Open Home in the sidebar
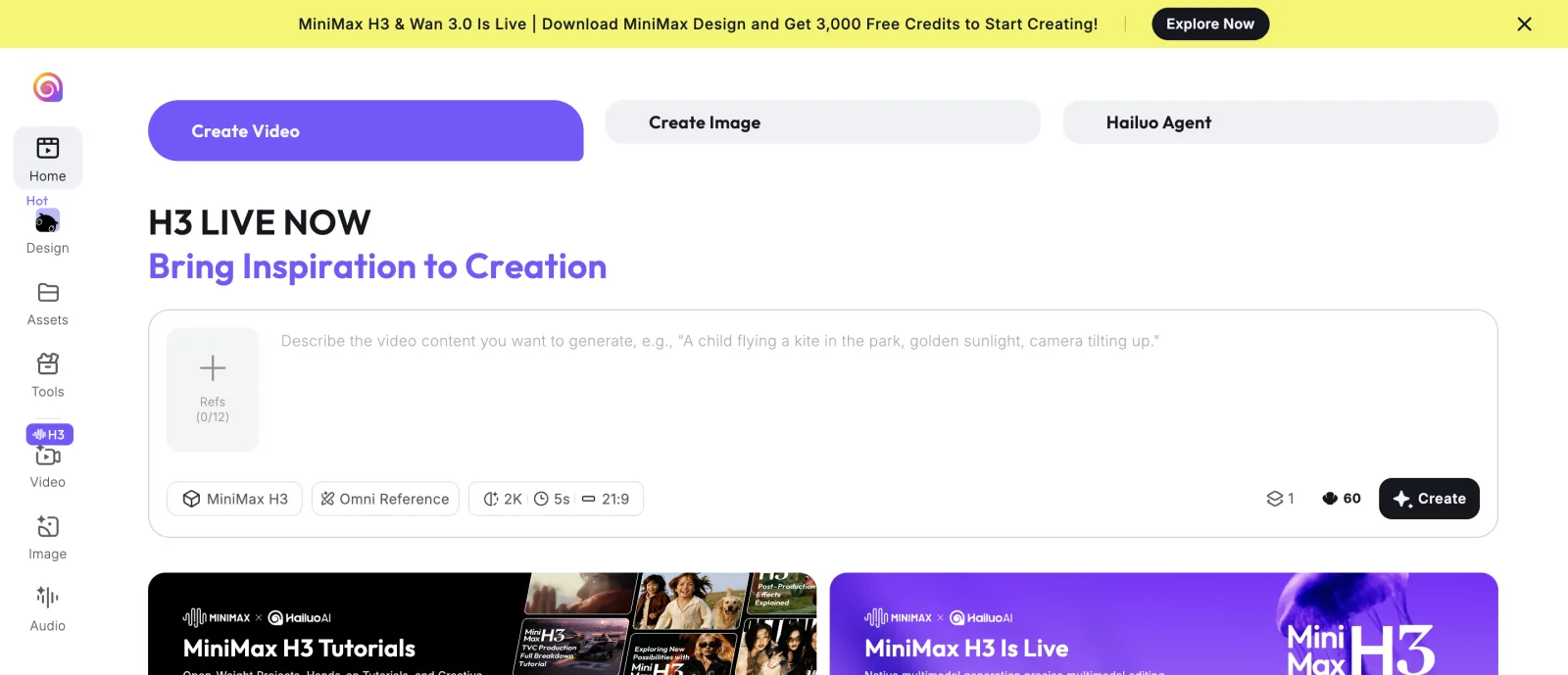Viewport: 1568px width, 675px height. pyautogui.click(x=48, y=159)
